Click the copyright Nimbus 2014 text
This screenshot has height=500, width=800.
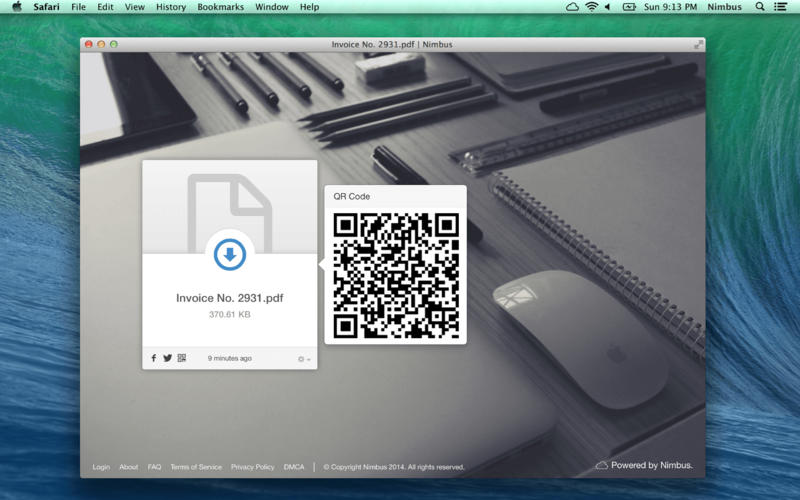tap(394, 467)
